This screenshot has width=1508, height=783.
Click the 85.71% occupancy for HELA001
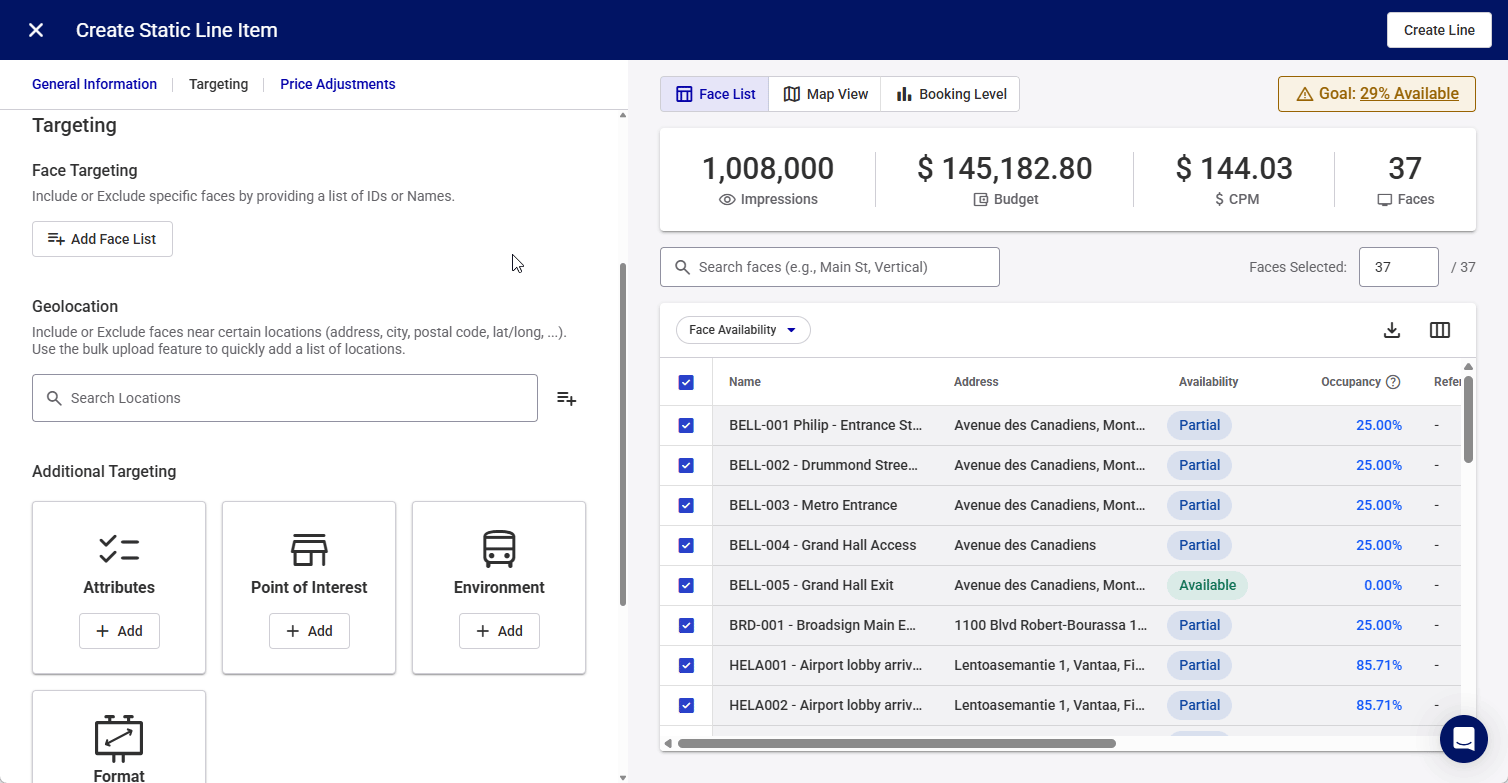(1379, 665)
